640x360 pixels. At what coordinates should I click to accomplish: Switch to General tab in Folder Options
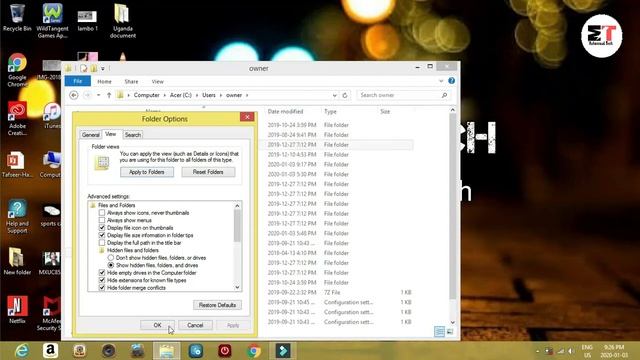[90, 135]
